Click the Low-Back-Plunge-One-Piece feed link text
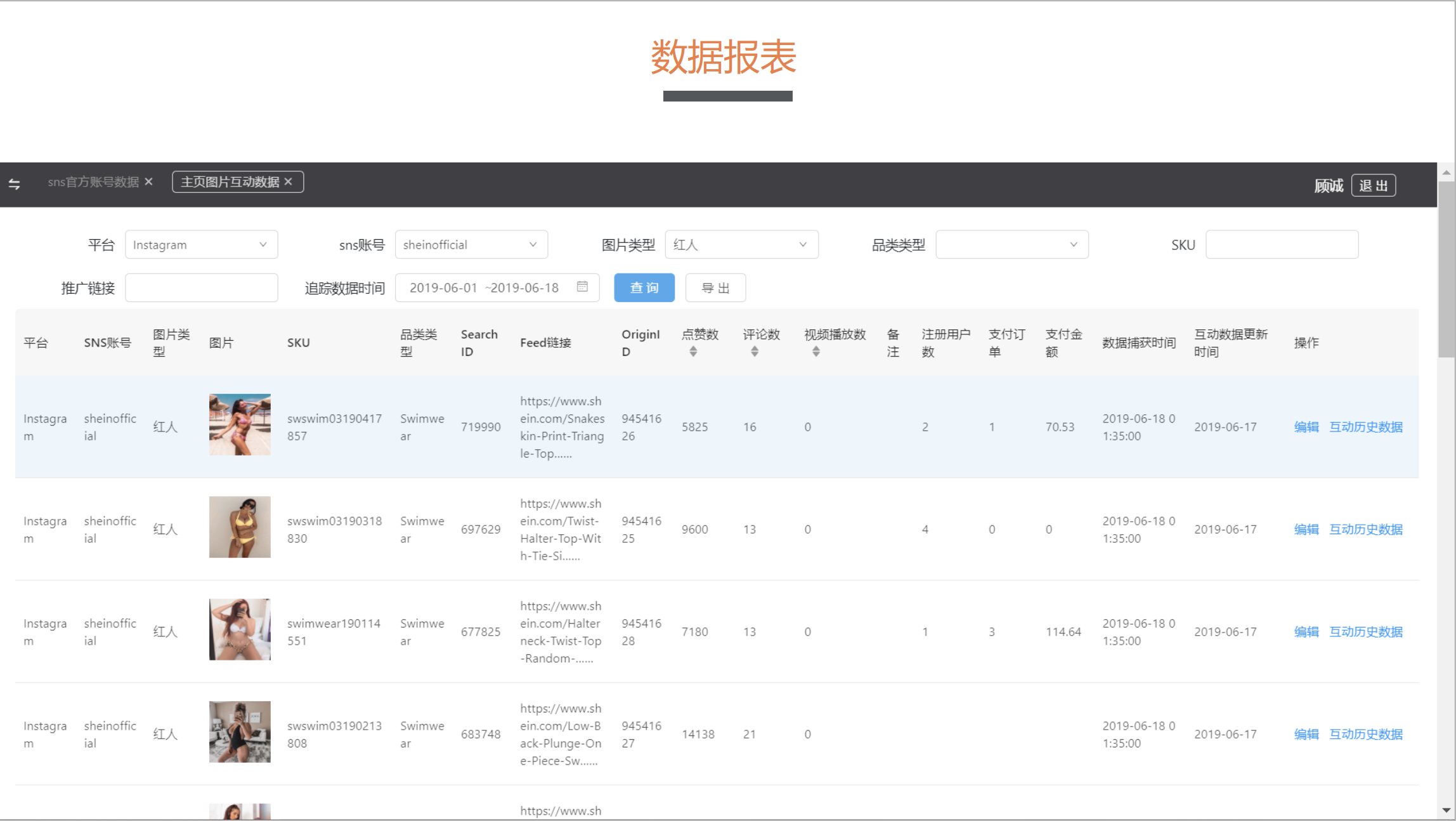Screen dimensions: 1456x821 (x=561, y=734)
